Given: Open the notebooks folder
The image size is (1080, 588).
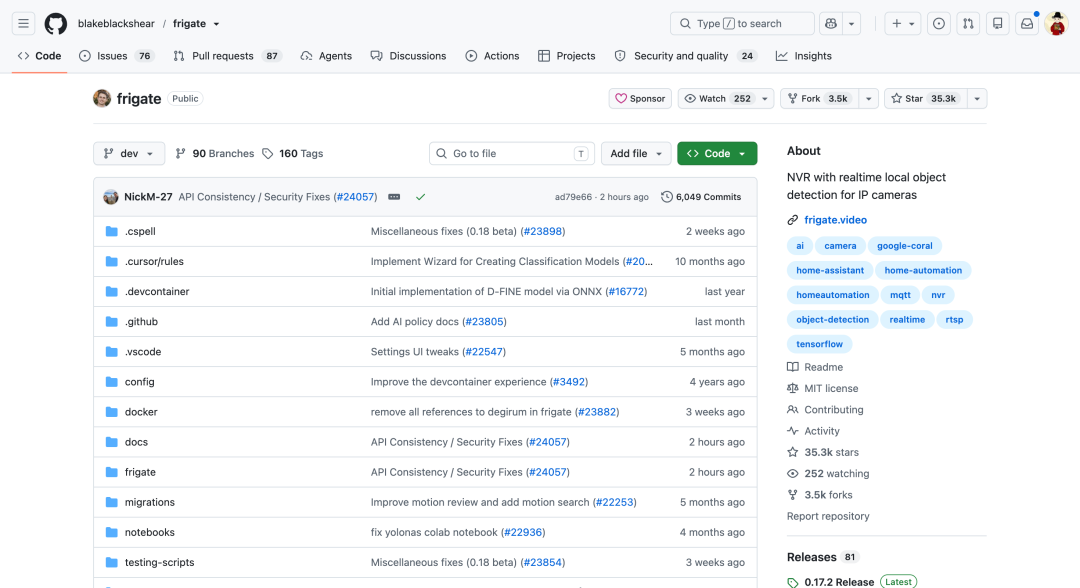Looking at the screenshot, I should click(x=149, y=532).
